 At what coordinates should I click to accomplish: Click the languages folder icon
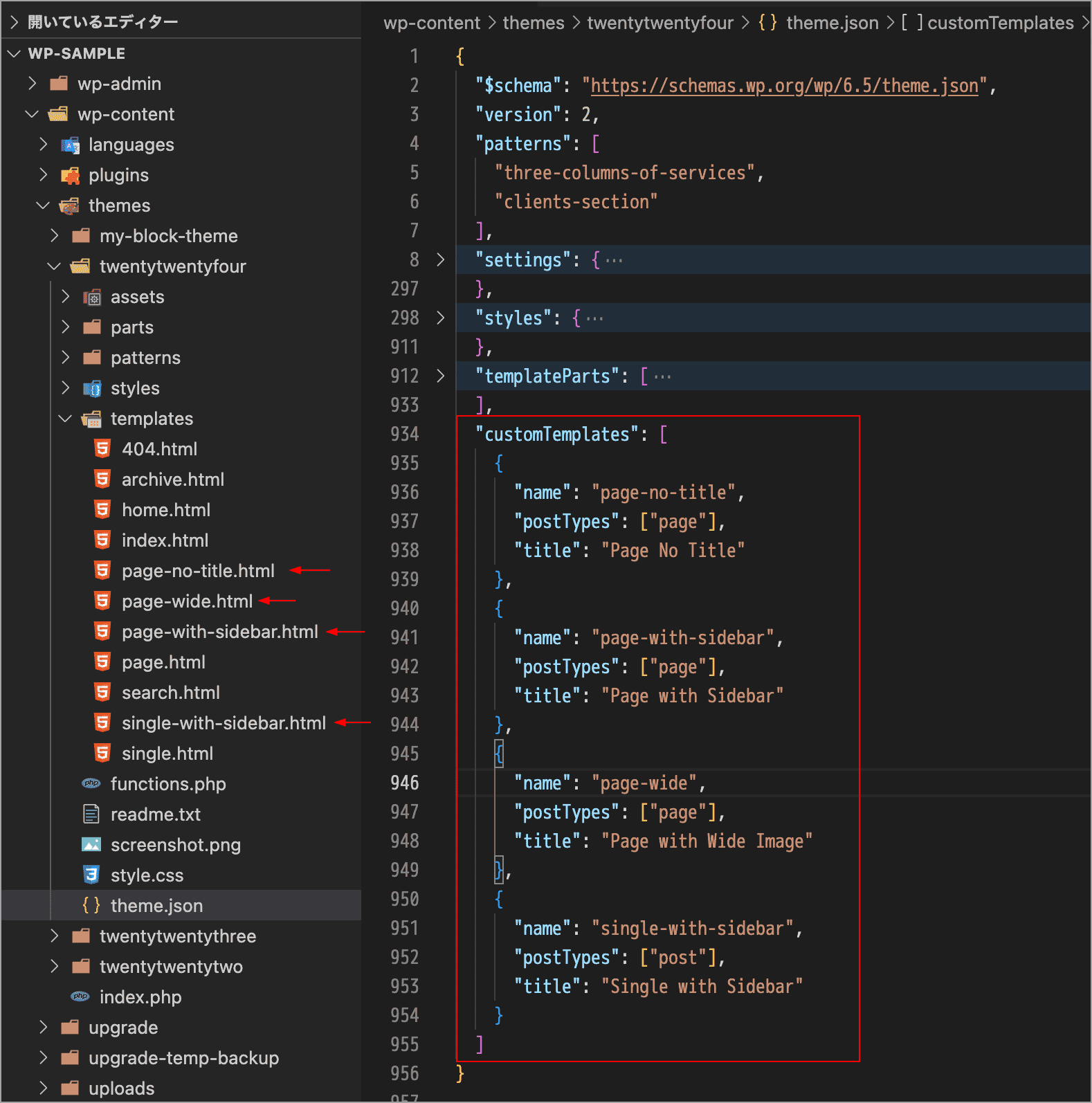(x=70, y=145)
